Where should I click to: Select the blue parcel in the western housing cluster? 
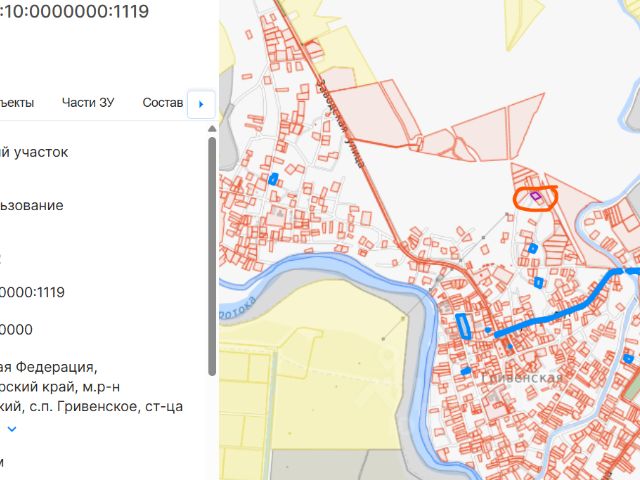(273, 179)
